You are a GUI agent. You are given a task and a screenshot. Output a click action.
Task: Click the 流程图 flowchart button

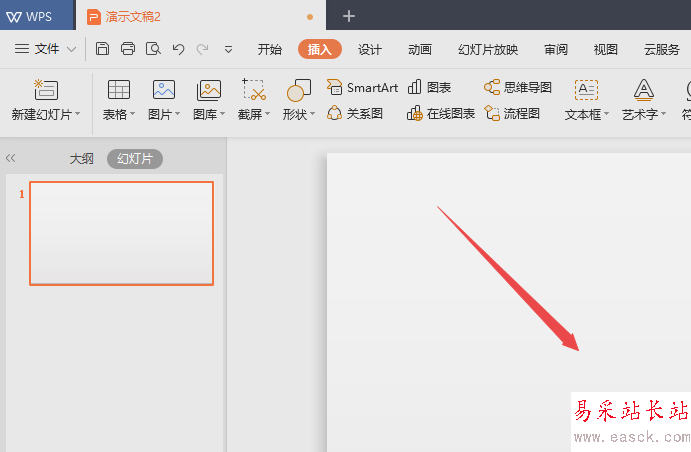click(x=512, y=114)
